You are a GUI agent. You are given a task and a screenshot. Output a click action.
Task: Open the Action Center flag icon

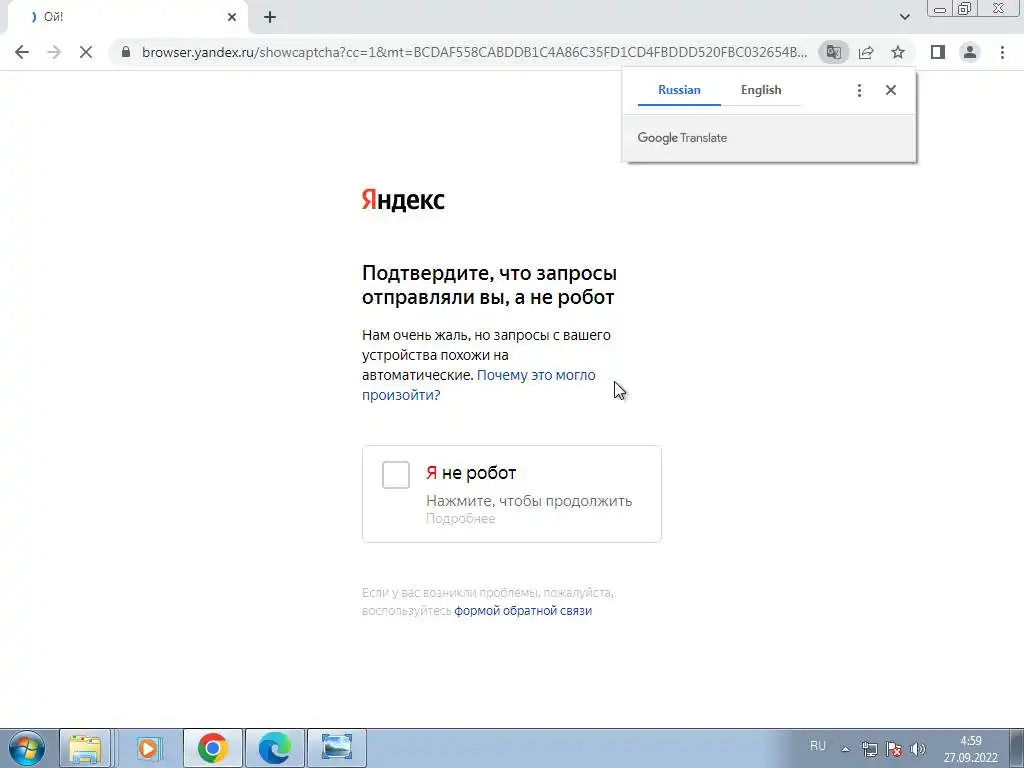(x=894, y=749)
